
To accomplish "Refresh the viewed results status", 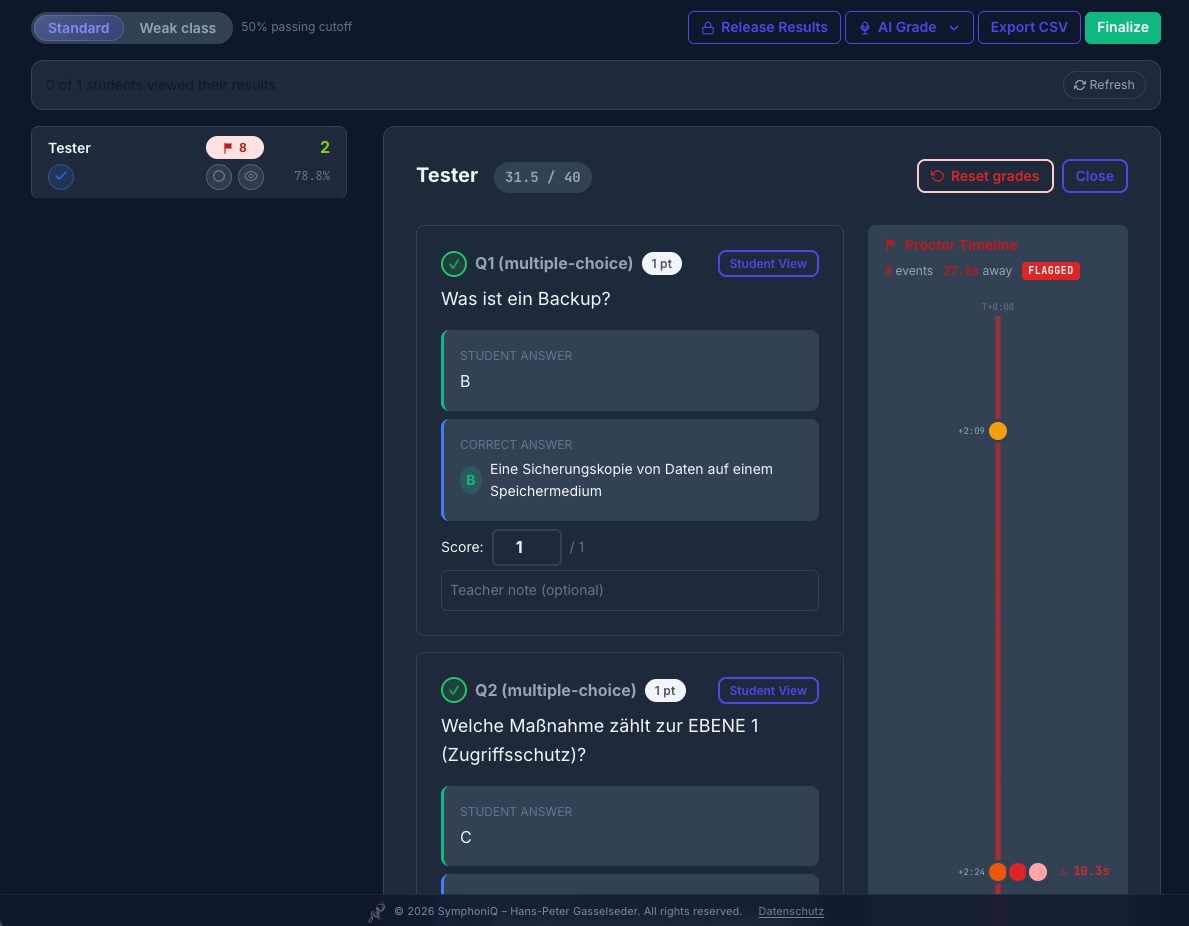I will coord(1104,85).
